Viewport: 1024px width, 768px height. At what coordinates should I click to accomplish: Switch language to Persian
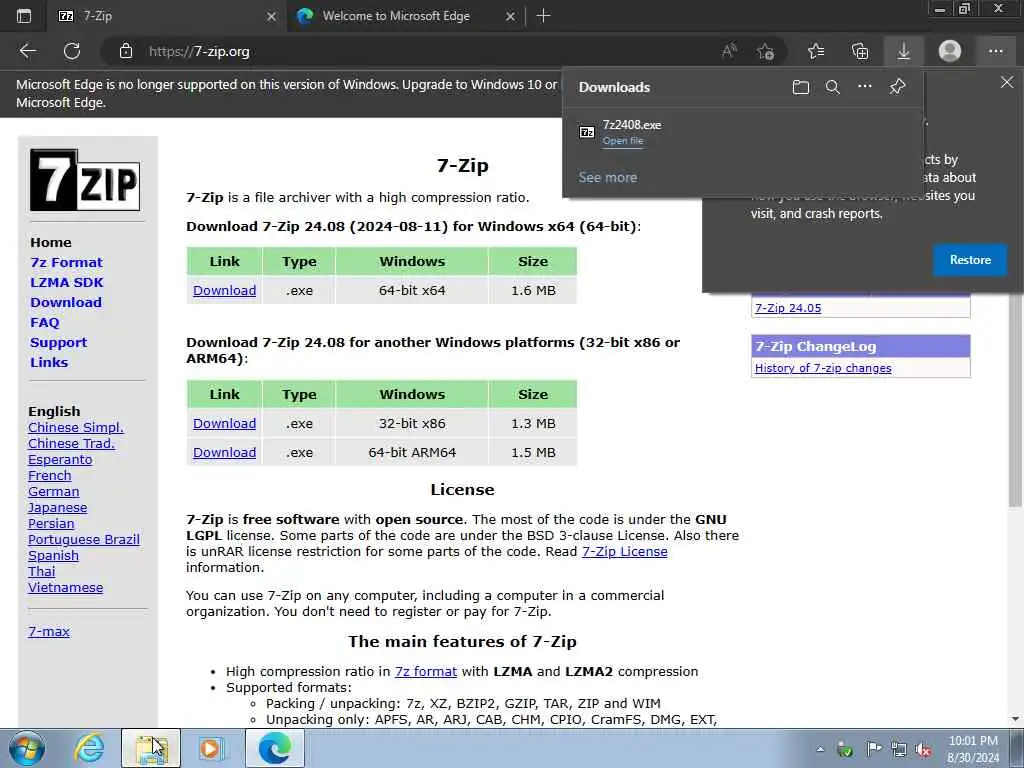pos(51,524)
